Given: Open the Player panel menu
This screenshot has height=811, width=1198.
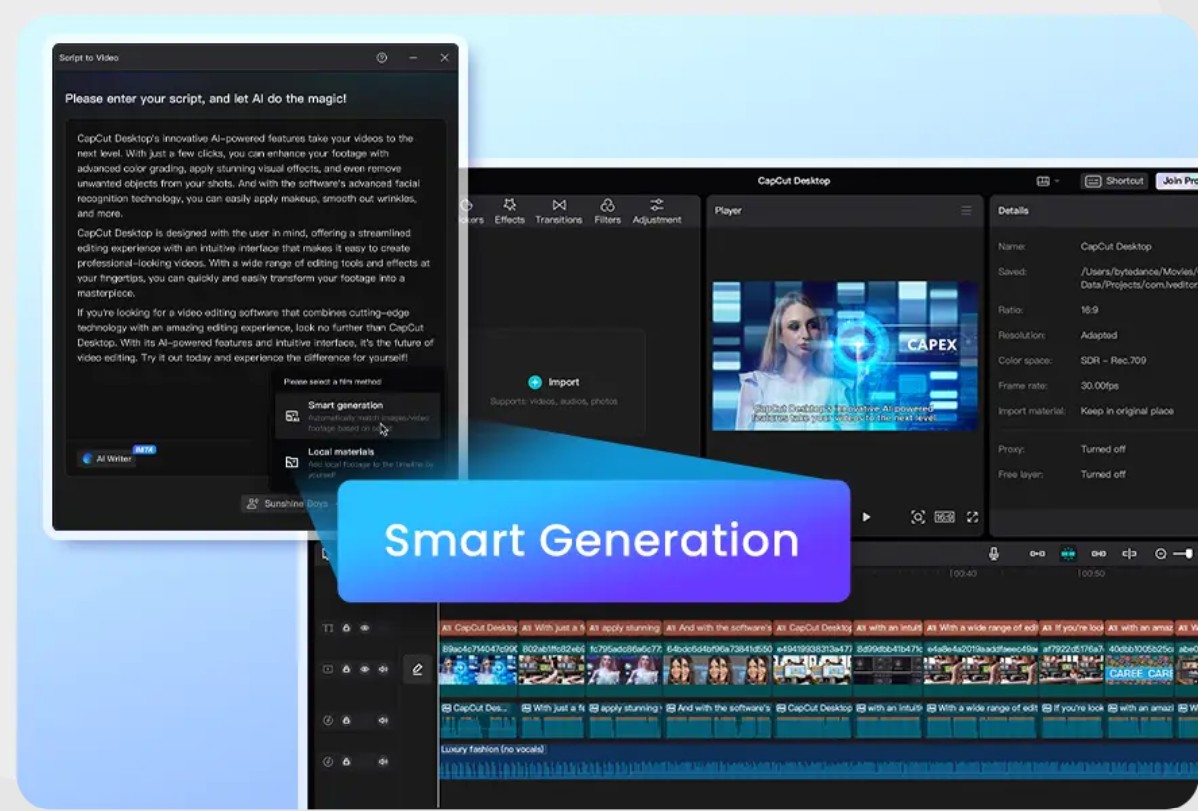Looking at the screenshot, I should pos(966,211).
